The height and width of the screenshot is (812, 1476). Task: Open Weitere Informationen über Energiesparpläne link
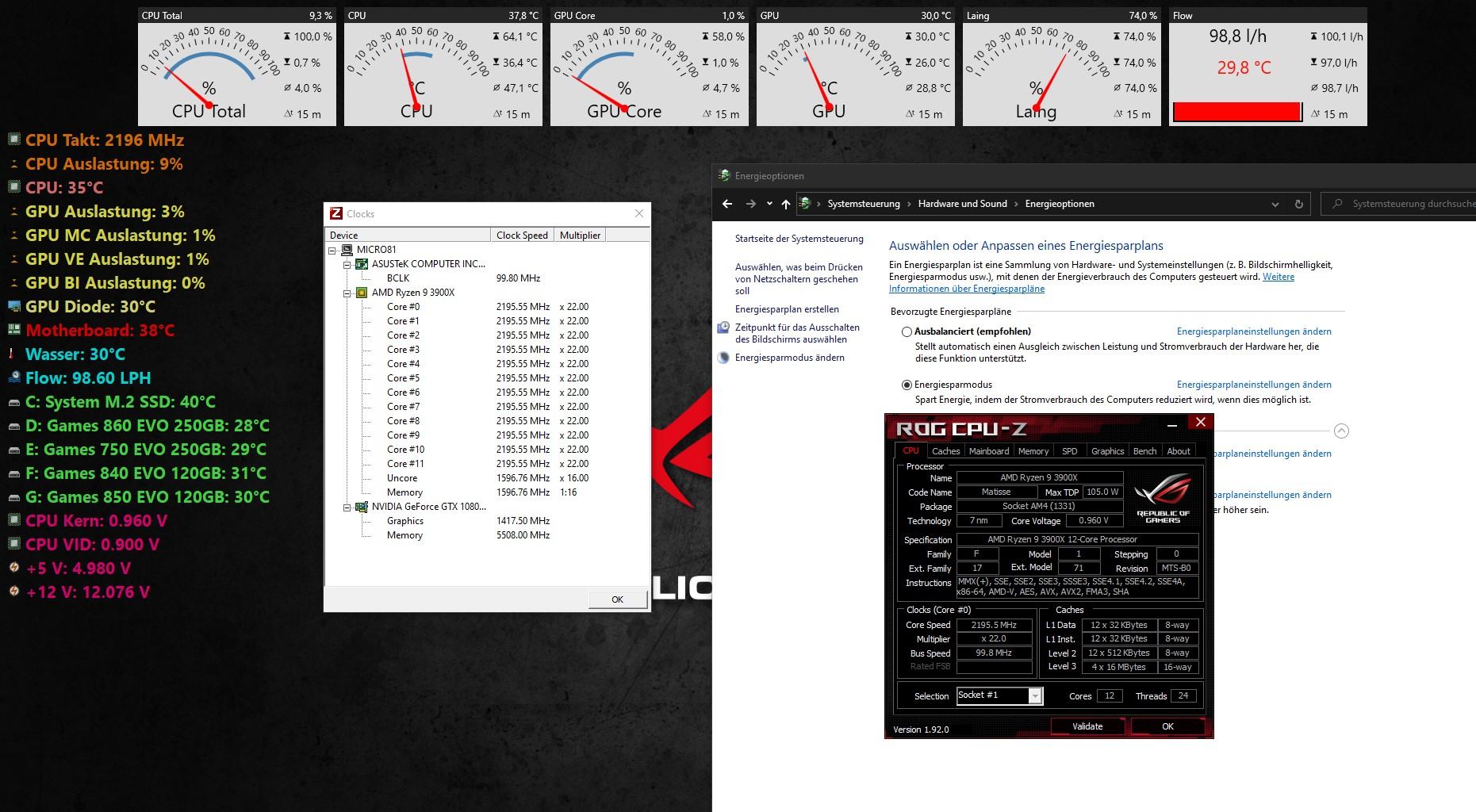pyautogui.click(x=1091, y=283)
